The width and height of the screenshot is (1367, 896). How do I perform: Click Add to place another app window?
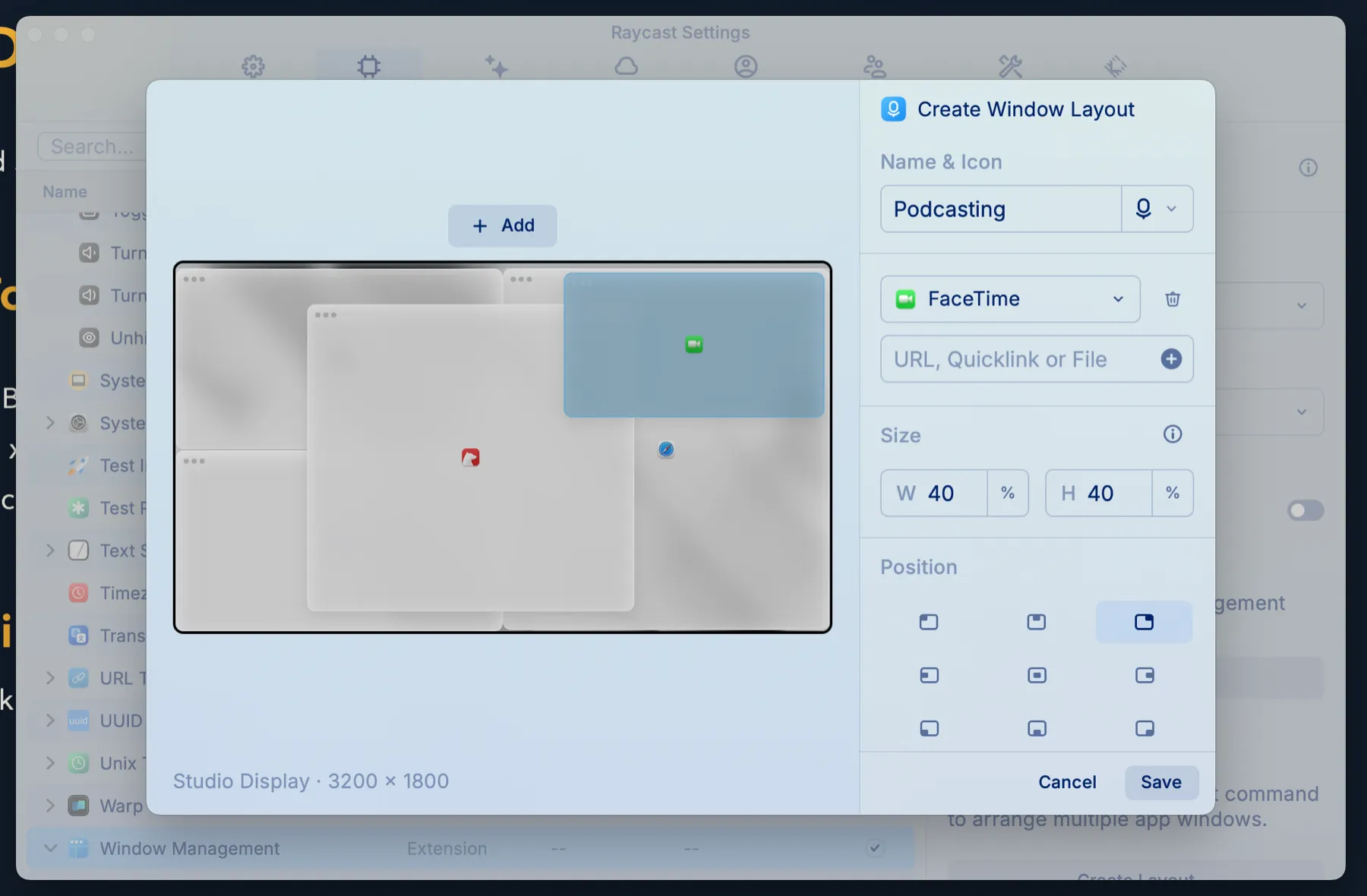(501, 226)
